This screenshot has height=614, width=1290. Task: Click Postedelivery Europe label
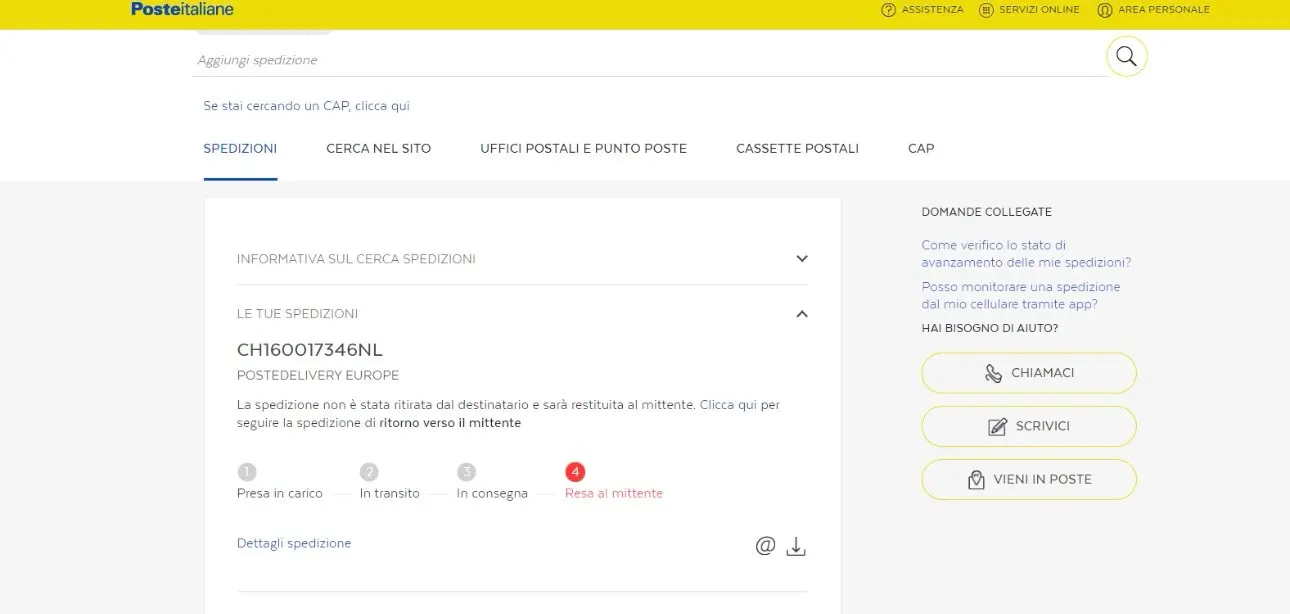318,375
